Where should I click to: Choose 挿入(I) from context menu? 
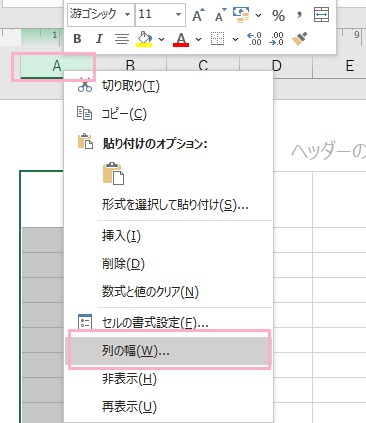pyautogui.click(x=169, y=236)
